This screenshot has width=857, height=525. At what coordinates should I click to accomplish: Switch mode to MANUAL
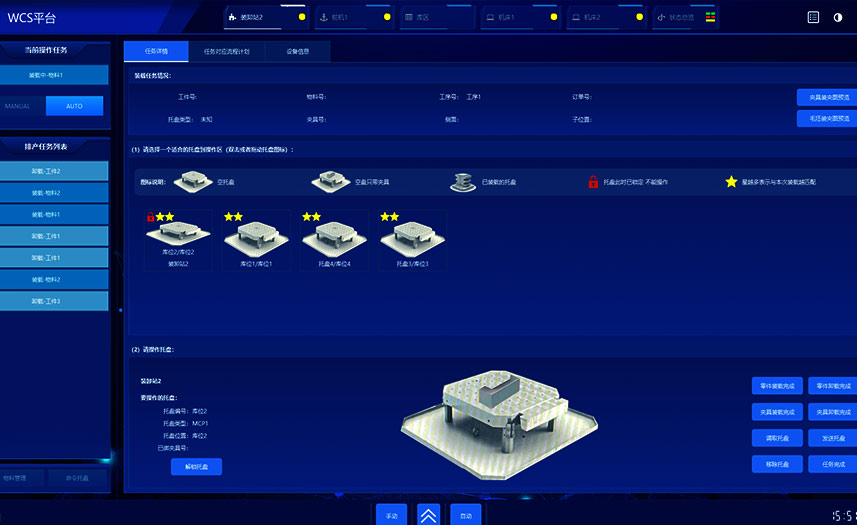(17, 105)
